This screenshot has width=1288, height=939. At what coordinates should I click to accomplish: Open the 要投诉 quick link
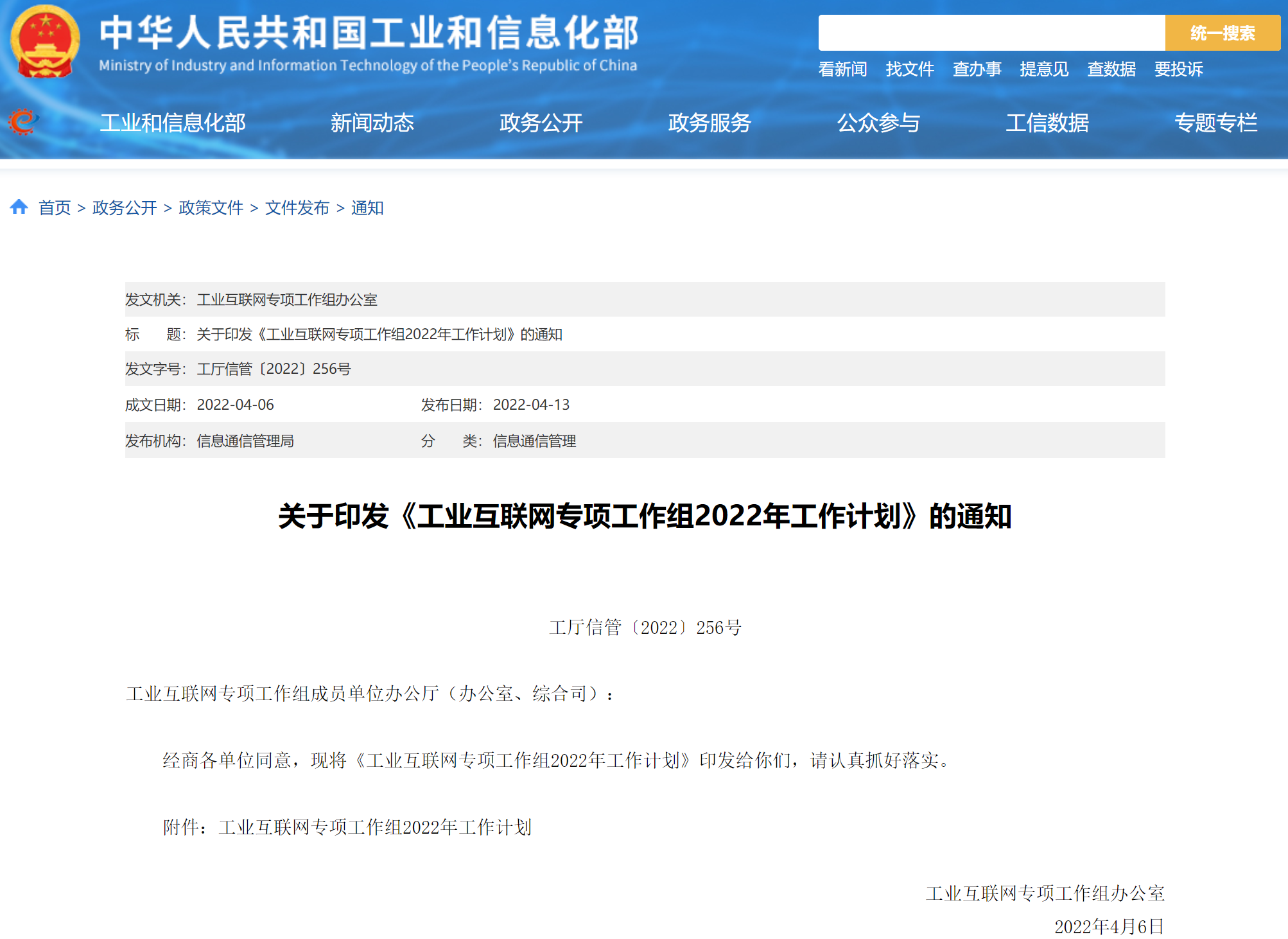[1178, 69]
